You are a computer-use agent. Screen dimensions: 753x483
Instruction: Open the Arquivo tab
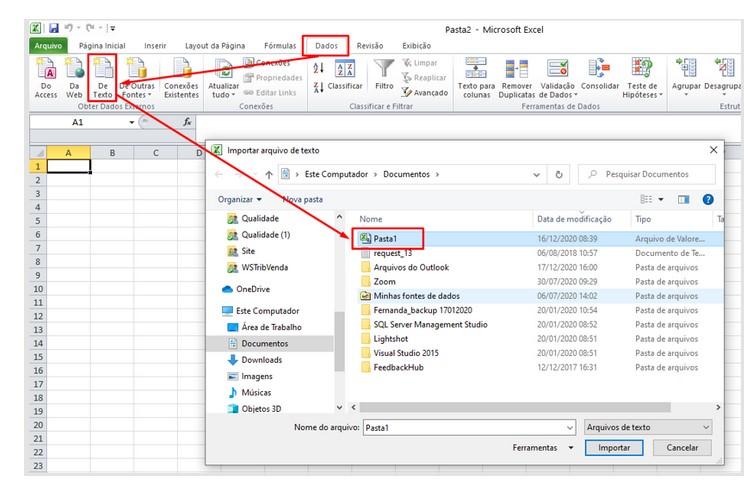(x=48, y=46)
